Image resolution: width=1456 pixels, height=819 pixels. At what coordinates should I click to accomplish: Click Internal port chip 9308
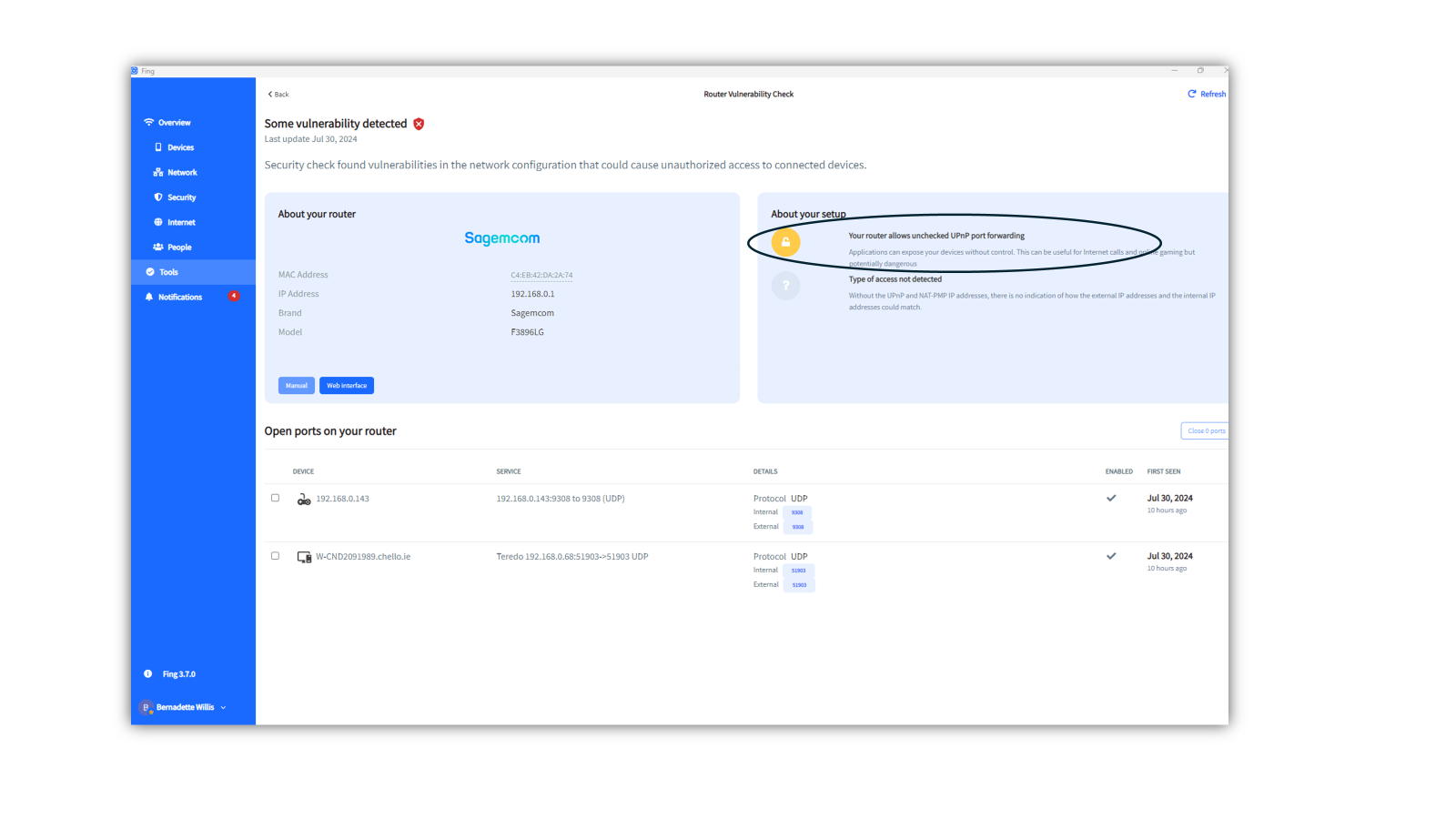tap(797, 512)
